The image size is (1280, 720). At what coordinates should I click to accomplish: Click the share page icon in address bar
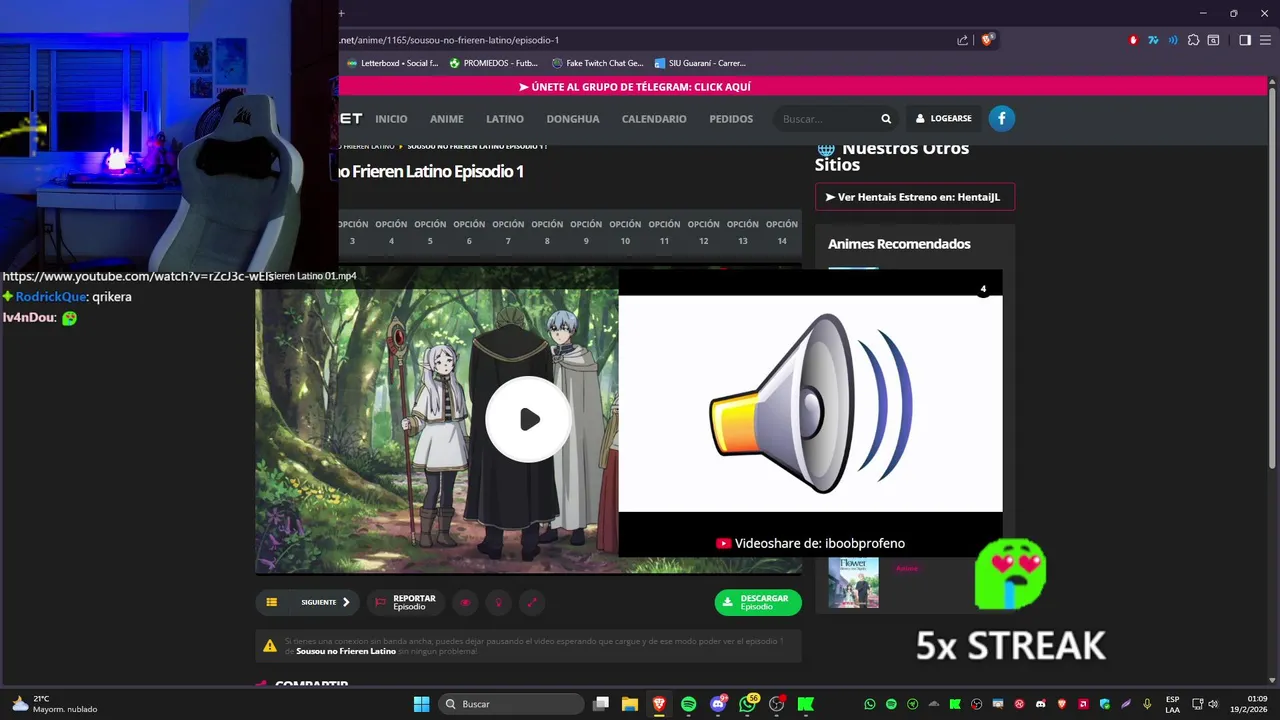pyautogui.click(x=962, y=40)
